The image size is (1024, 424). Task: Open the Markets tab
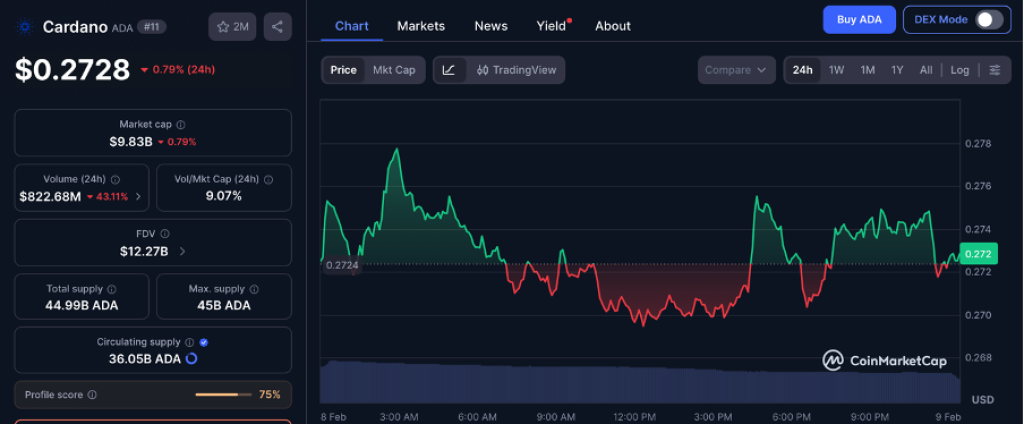coord(421,26)
